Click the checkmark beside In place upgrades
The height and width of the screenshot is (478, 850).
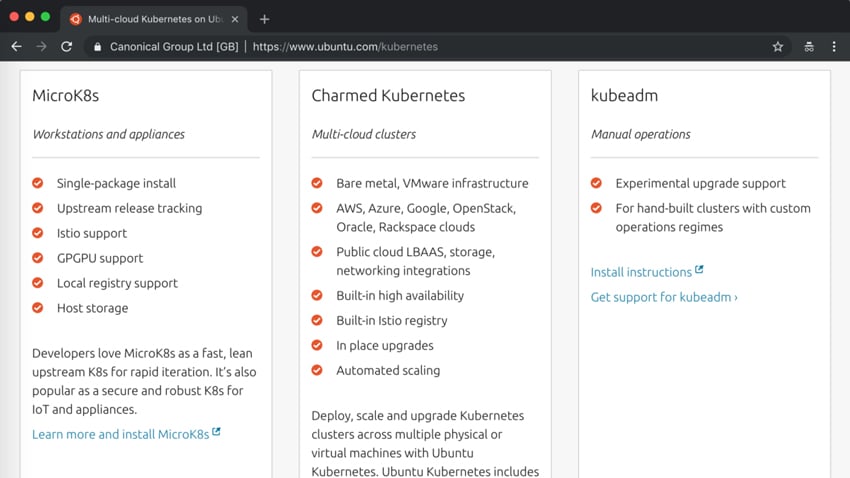(317, 345)
